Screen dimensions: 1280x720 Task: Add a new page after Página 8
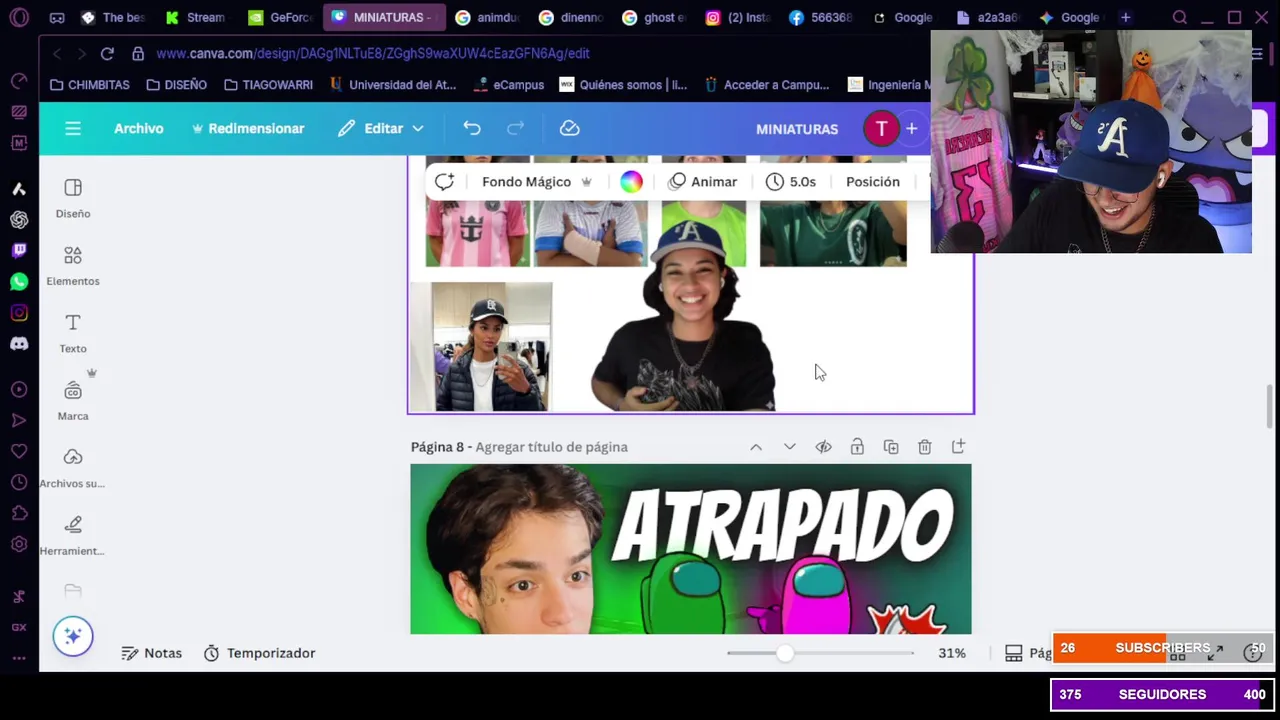tap(958, 447)
